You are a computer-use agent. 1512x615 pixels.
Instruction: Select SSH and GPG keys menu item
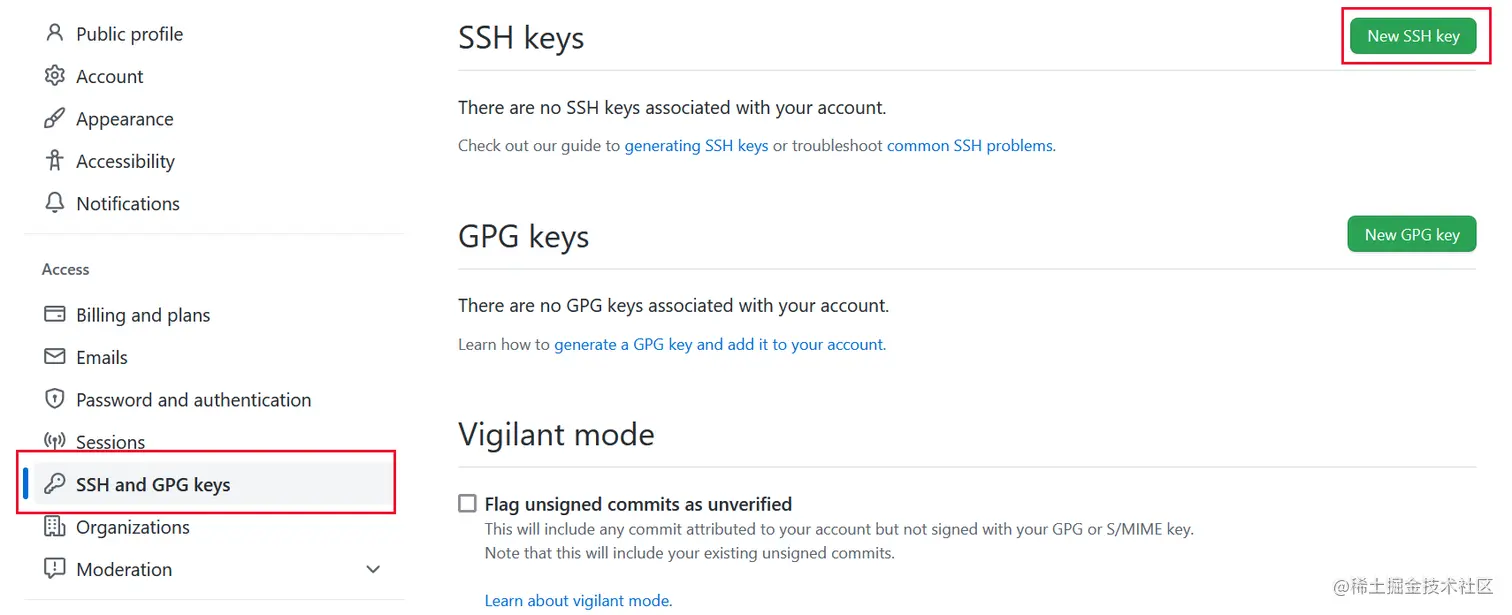[153, 485]
